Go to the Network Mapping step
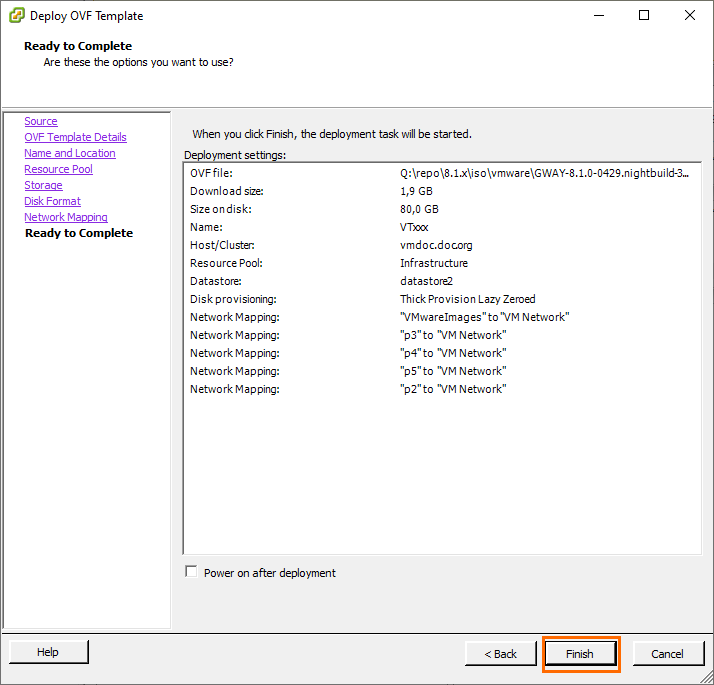714x685 pixels. [x=66, y=217]
